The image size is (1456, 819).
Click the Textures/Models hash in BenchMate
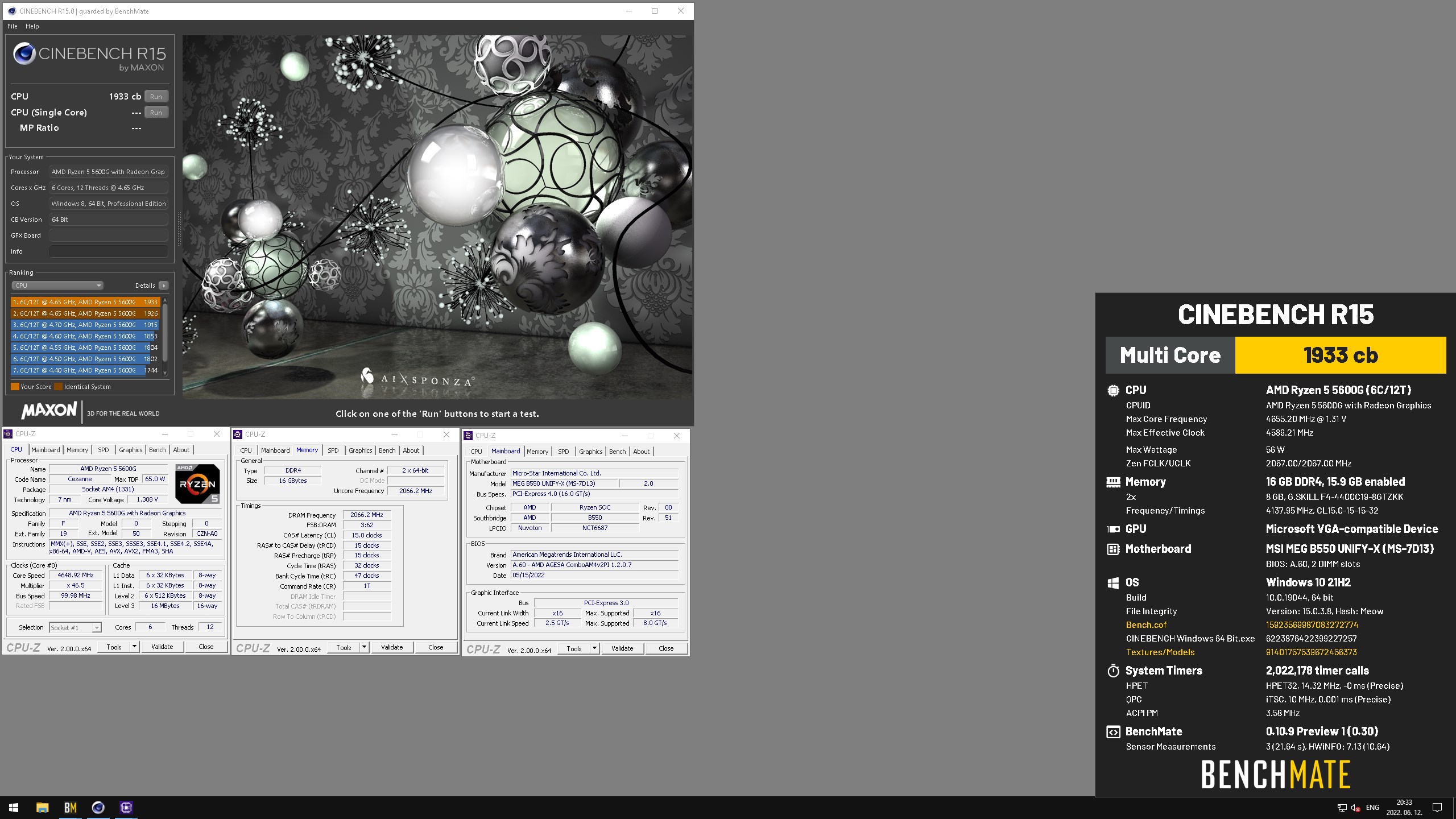[x=1311, y=652]
